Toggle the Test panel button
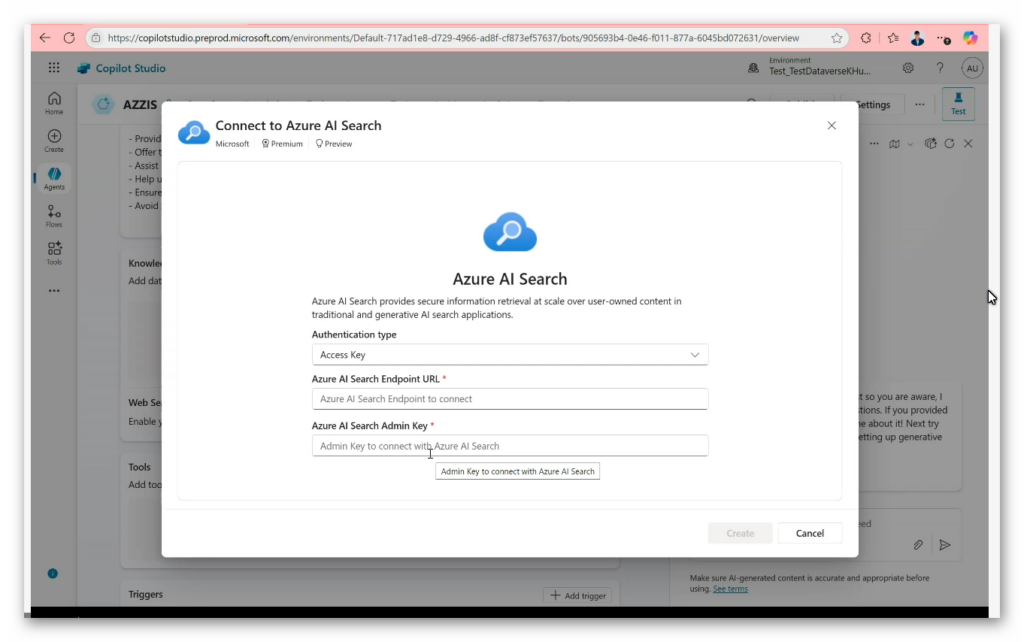This screenshot has width=1024, height=642. coord(958,104)
